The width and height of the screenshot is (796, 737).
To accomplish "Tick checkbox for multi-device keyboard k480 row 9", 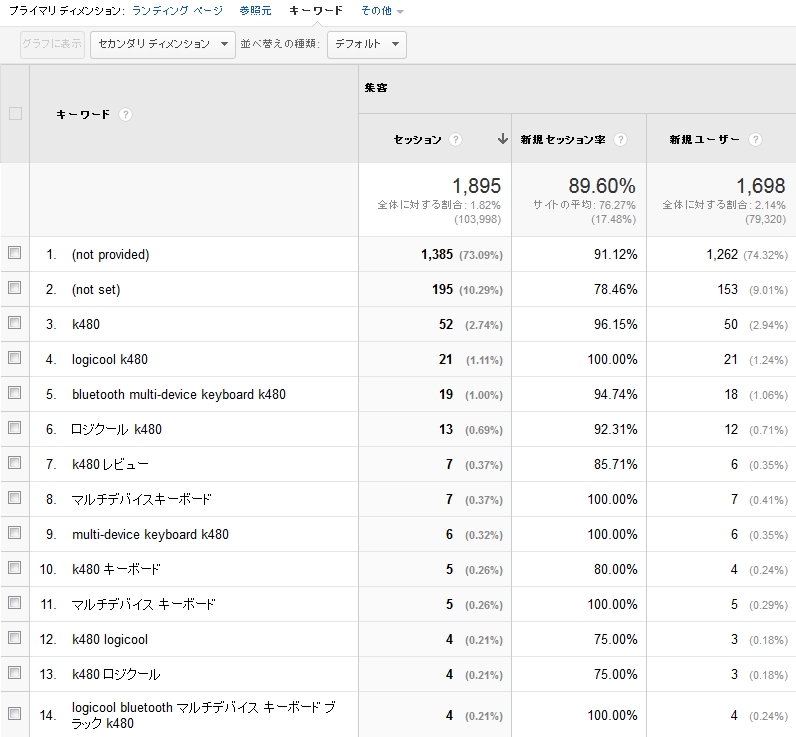I will [15, 533].
